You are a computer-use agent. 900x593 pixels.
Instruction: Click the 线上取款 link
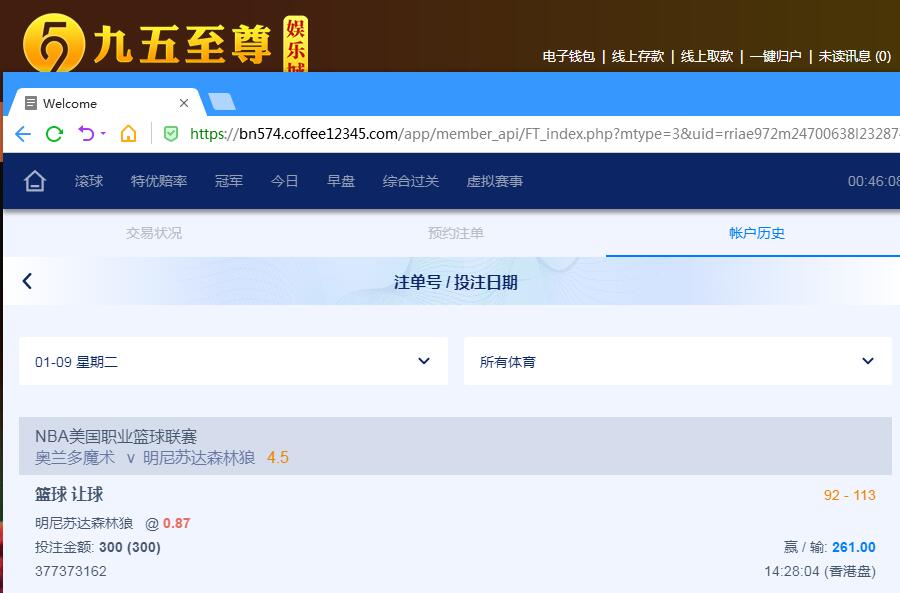click(707, 56)
